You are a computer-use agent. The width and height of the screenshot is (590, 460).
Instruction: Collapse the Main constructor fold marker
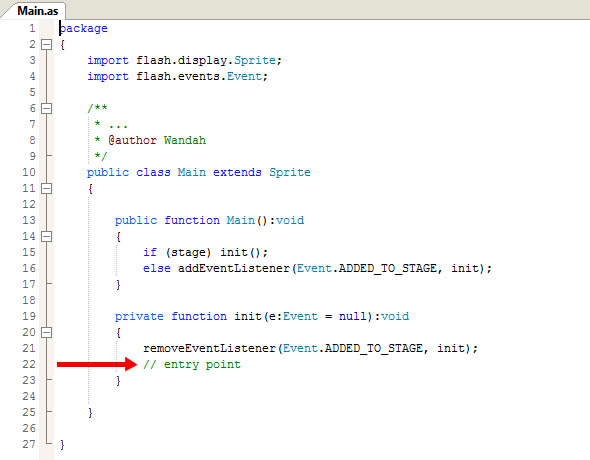pyautogui.click(x=46, y=237)
